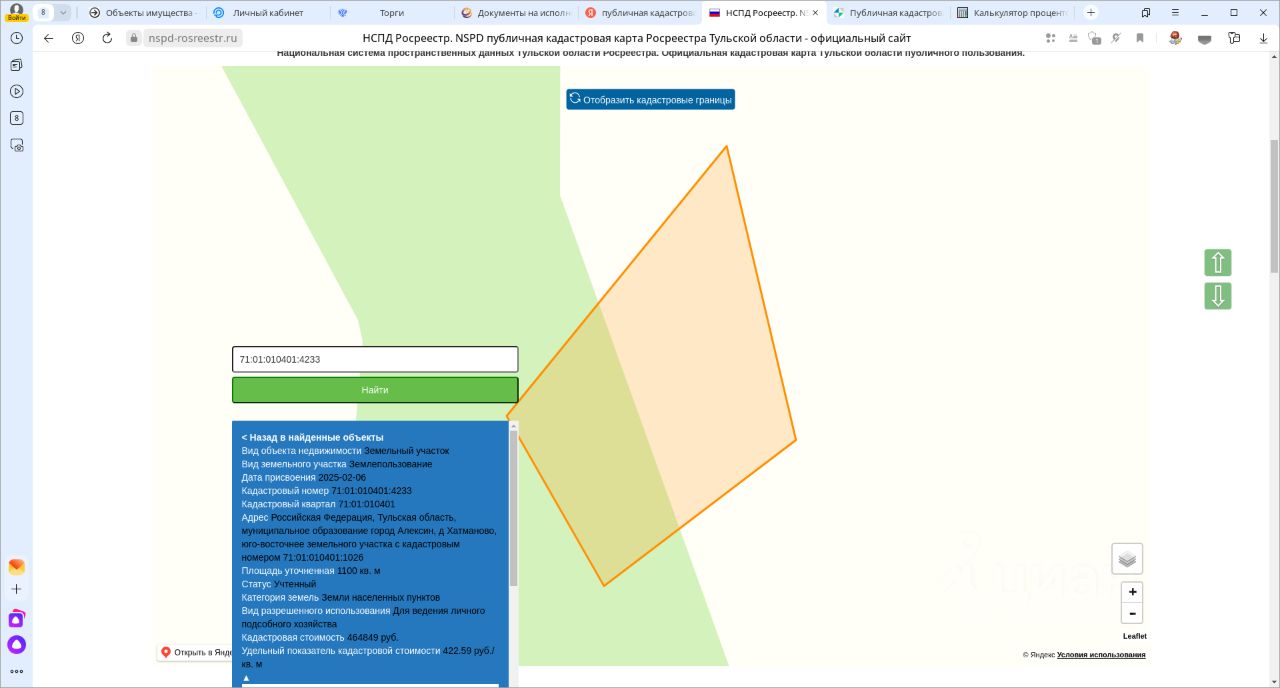Open the pink house sidebar app icon
The width and height of the screenshot is (1280, 688).
[x=16, y=619]
